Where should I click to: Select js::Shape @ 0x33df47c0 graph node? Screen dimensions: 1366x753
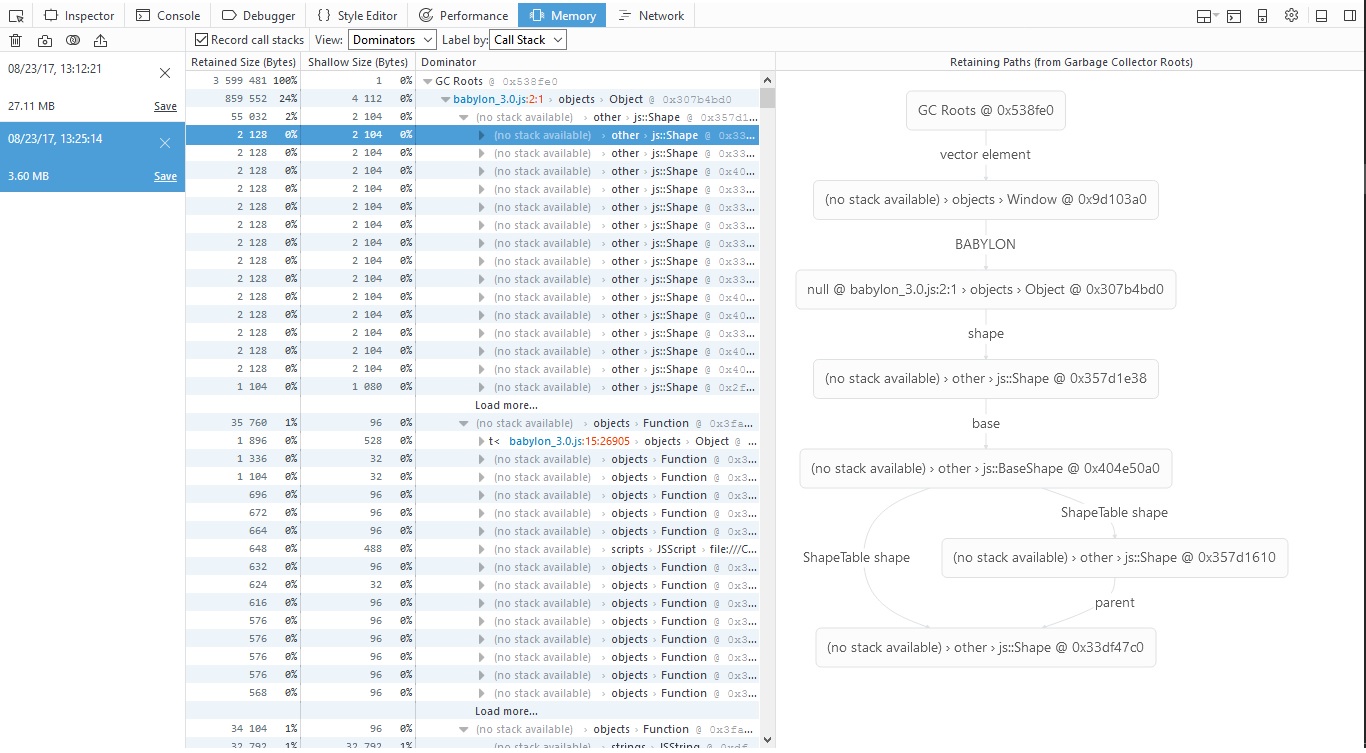click(986, 648)
